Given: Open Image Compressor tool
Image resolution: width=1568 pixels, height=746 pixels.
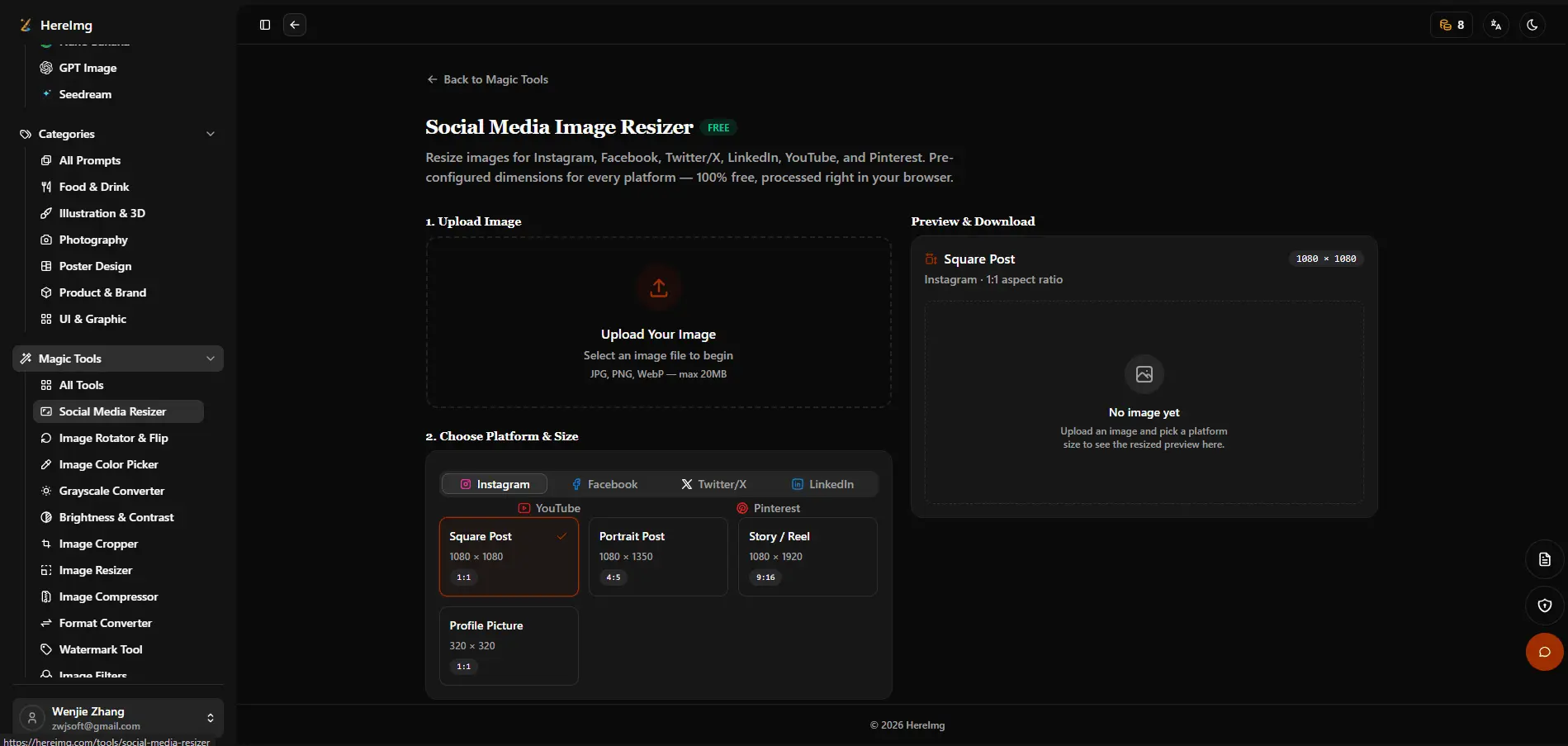Looking at the screenshot, I should coord(118,596).
